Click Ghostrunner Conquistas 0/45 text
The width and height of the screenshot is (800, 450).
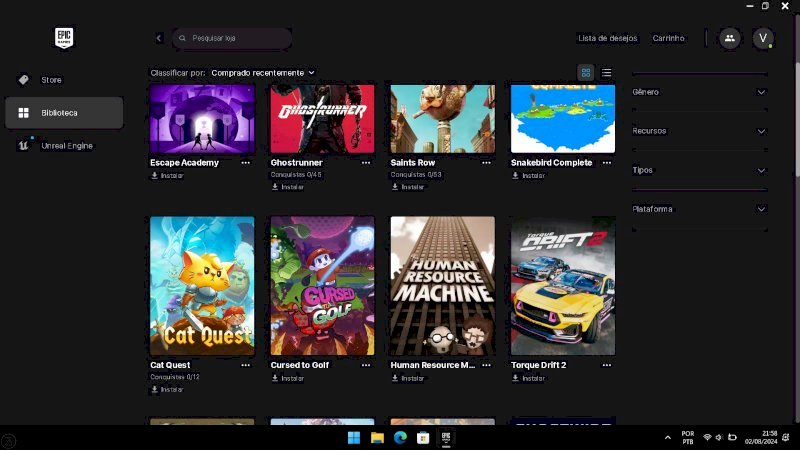pyautogui.click(x=296, y=175)
